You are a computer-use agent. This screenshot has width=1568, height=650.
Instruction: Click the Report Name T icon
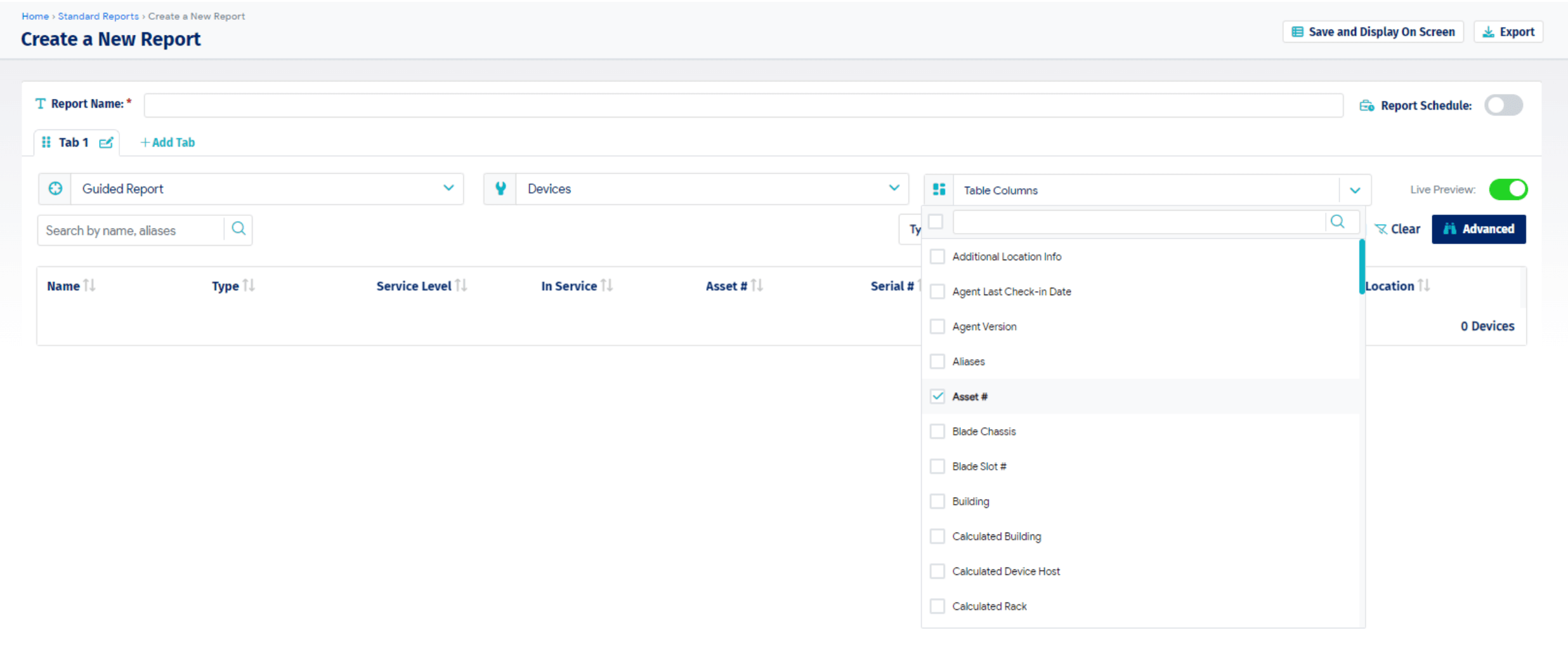coord(41,103)
